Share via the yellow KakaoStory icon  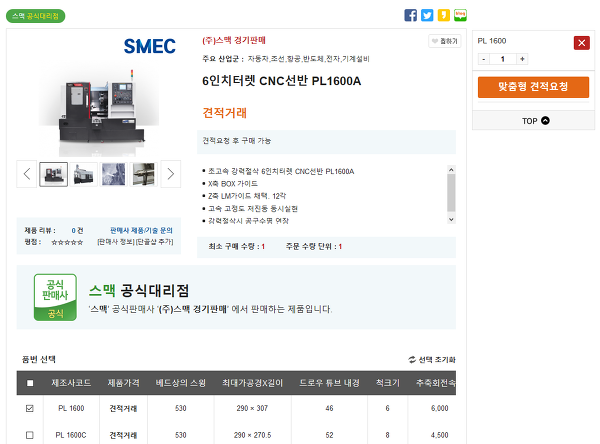(443, 15)
